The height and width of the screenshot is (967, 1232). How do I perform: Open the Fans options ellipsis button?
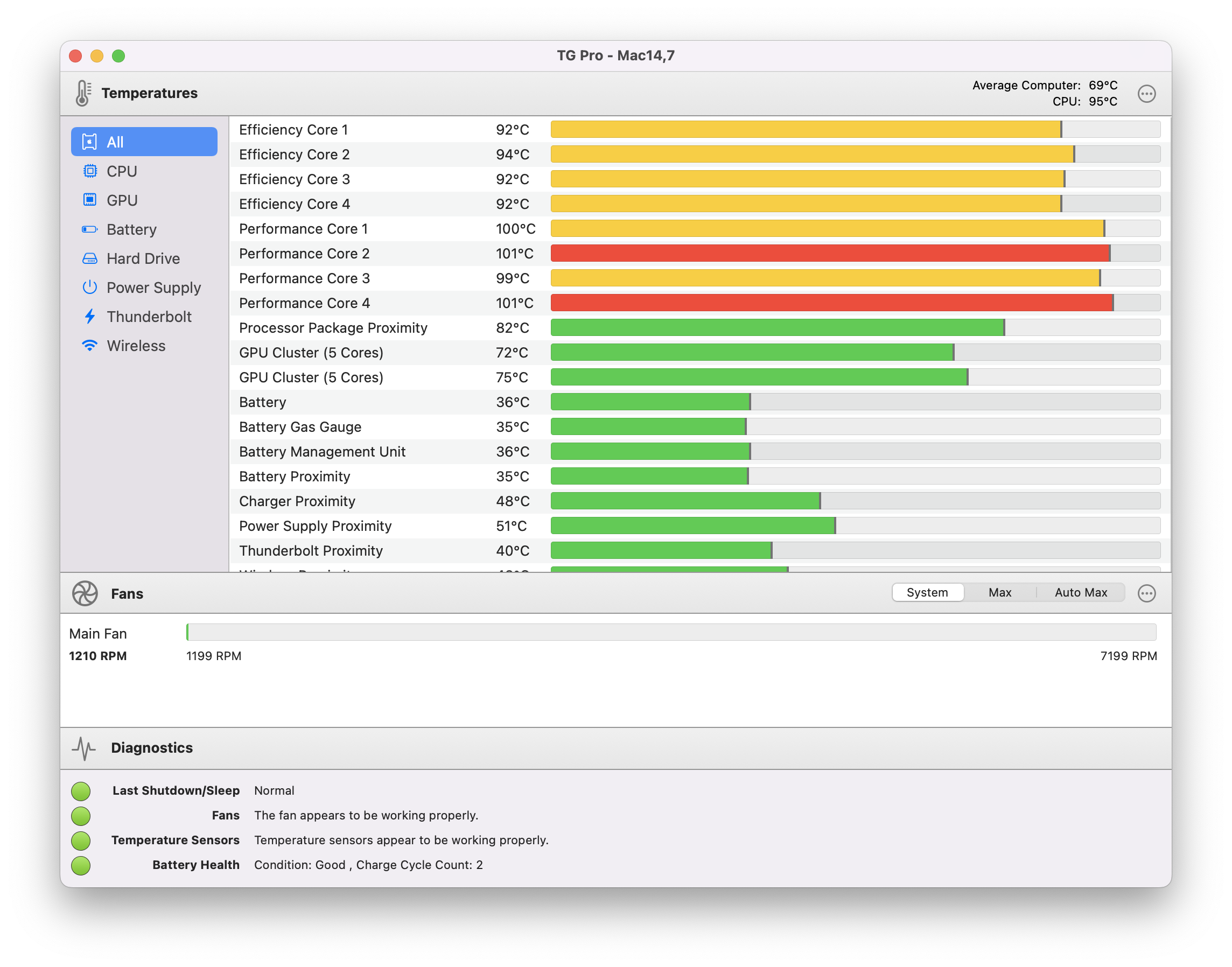1146,593
